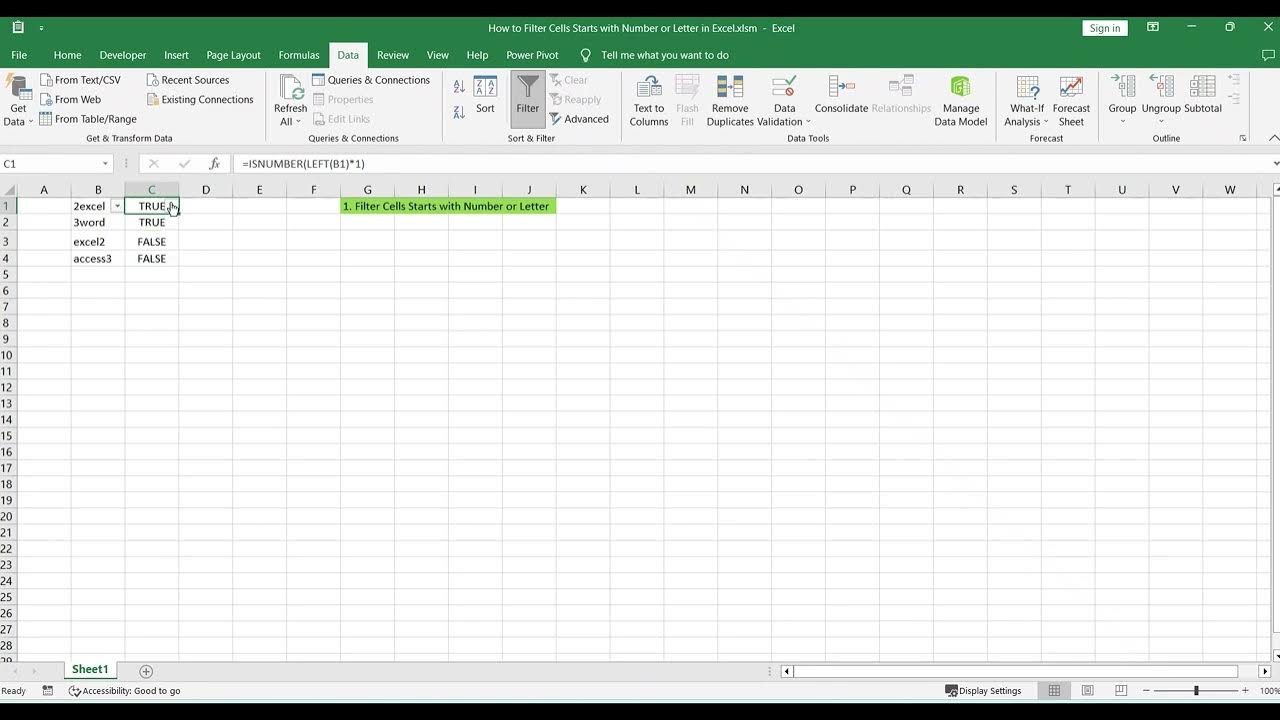Open Quick Access Toolbar customize arrow
This screenshot has height=720, width=1280.
point(41,29)
